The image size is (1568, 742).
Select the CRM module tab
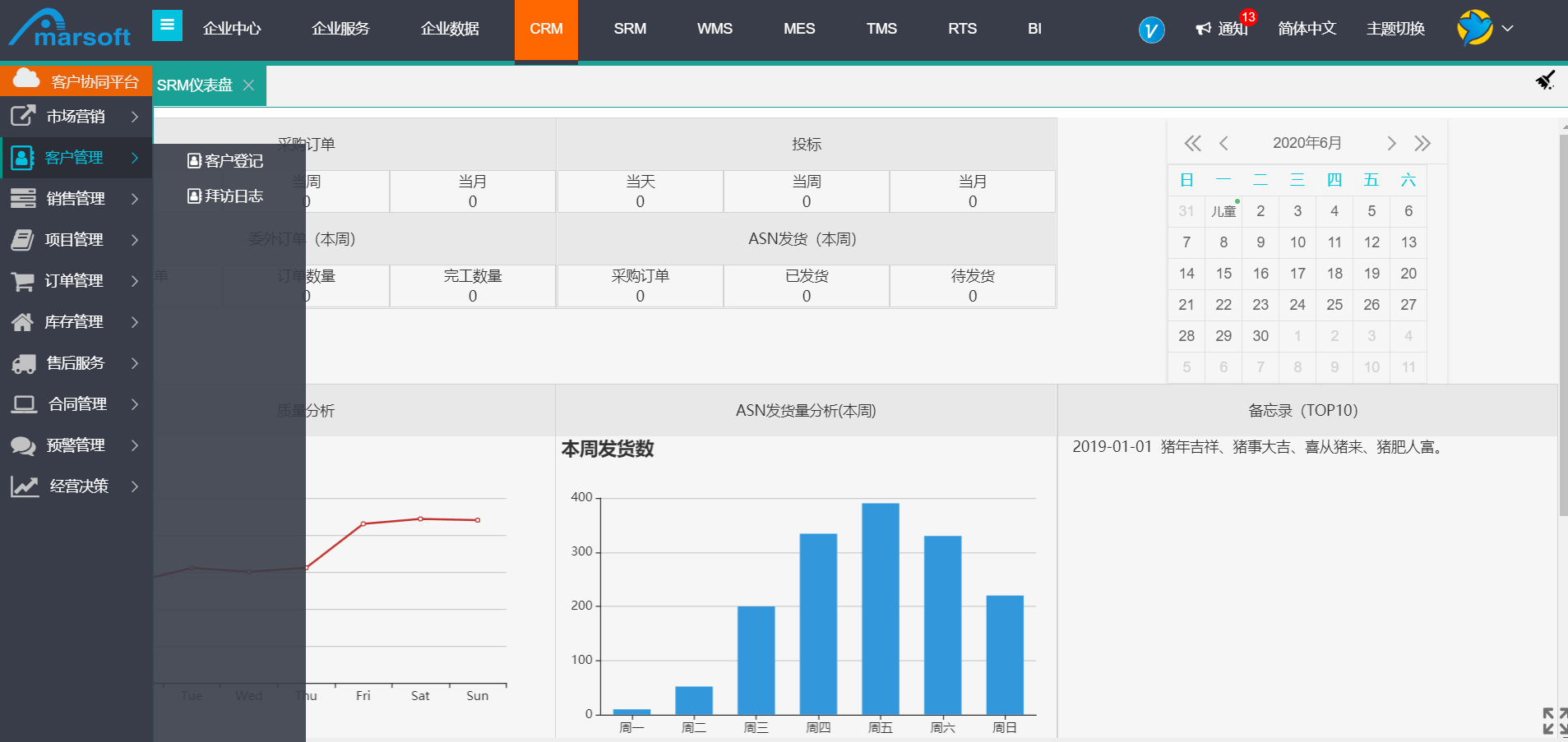point(546,30)
